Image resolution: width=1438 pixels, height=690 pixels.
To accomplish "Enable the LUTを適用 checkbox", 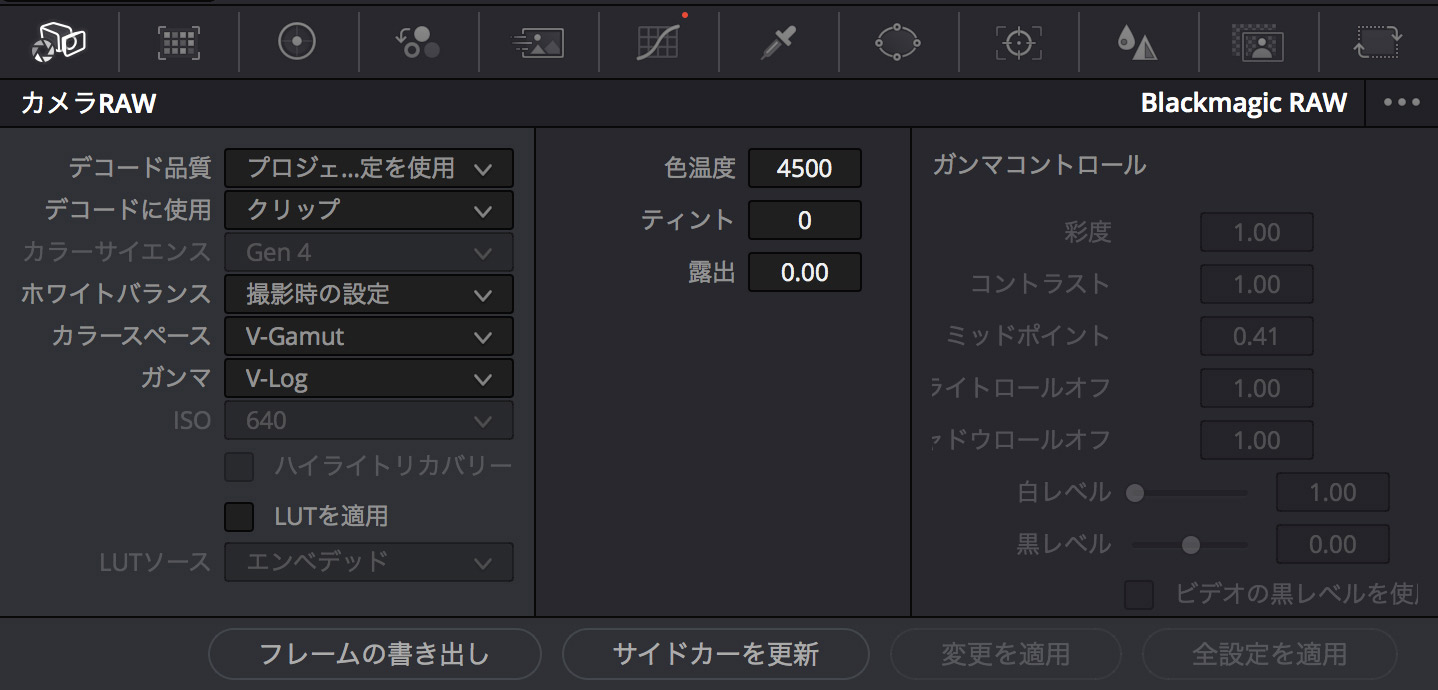I will 238,516.
